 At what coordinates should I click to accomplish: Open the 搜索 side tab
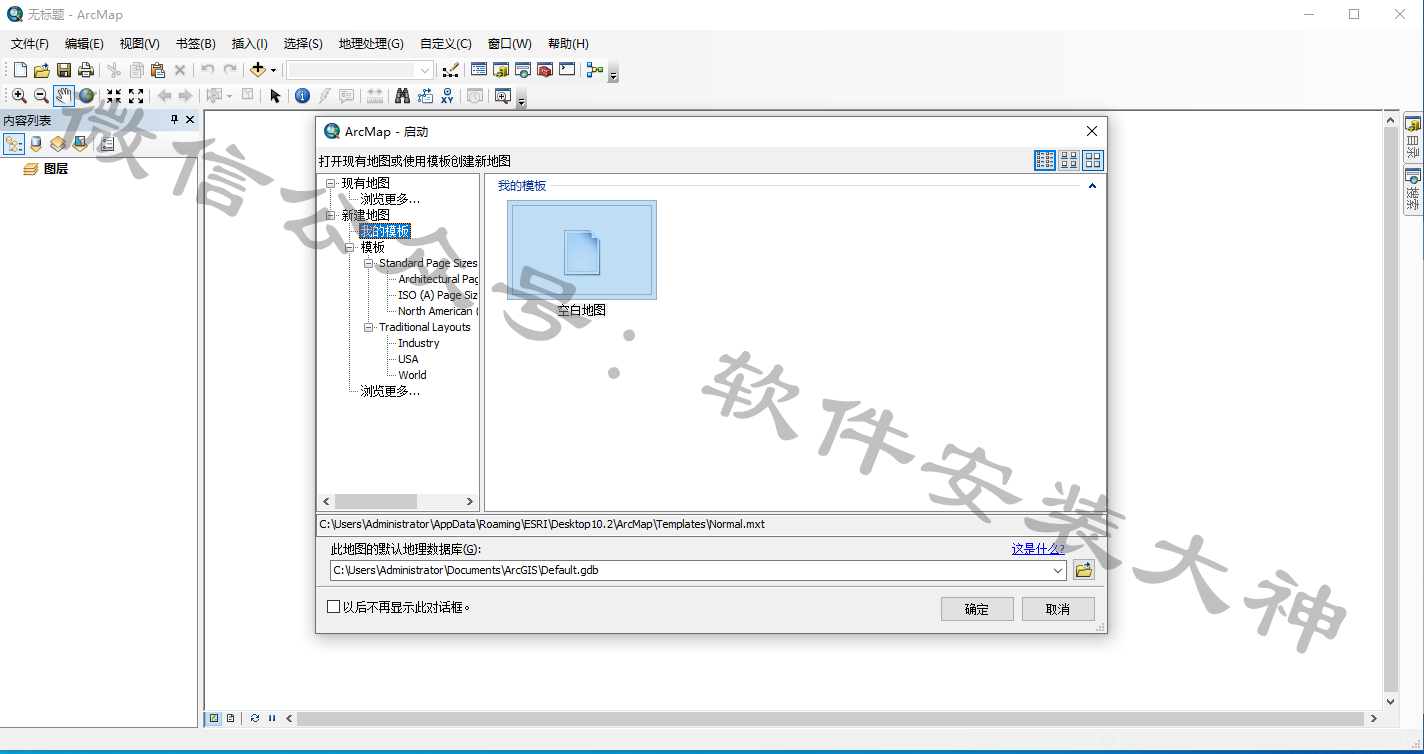coord(1413,189)
